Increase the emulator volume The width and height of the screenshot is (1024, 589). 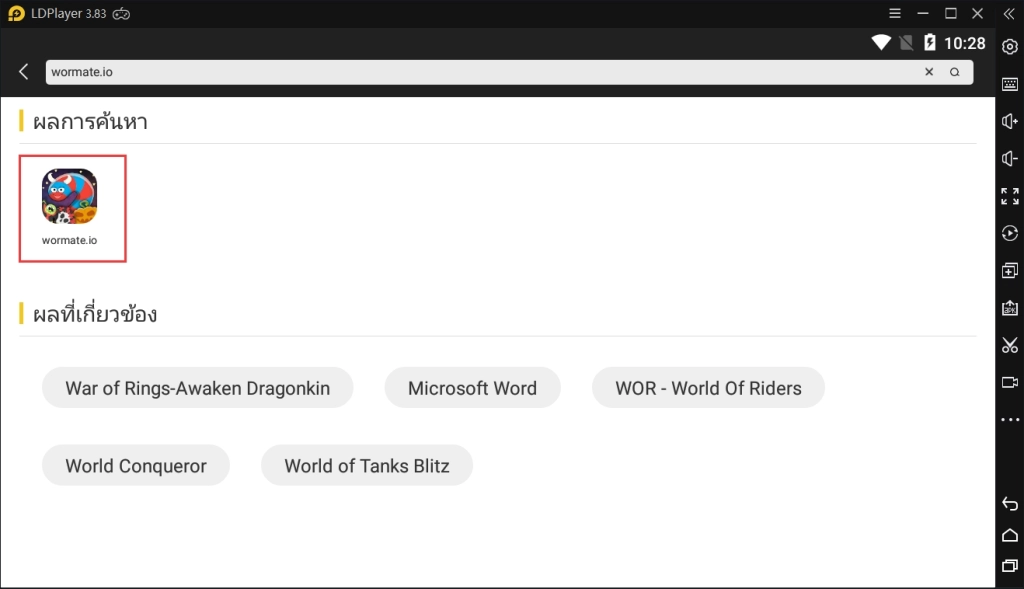coord(1009,121)
